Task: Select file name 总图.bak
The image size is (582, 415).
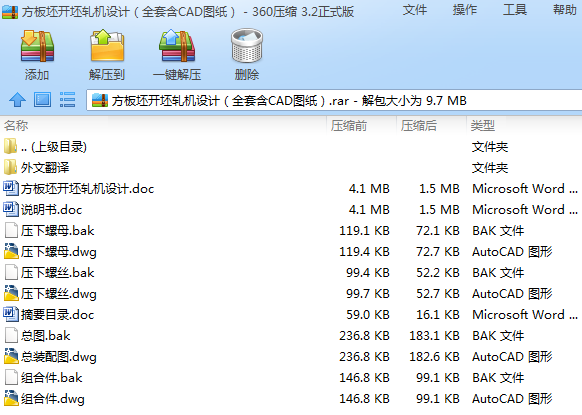Action: click(45, 336)
